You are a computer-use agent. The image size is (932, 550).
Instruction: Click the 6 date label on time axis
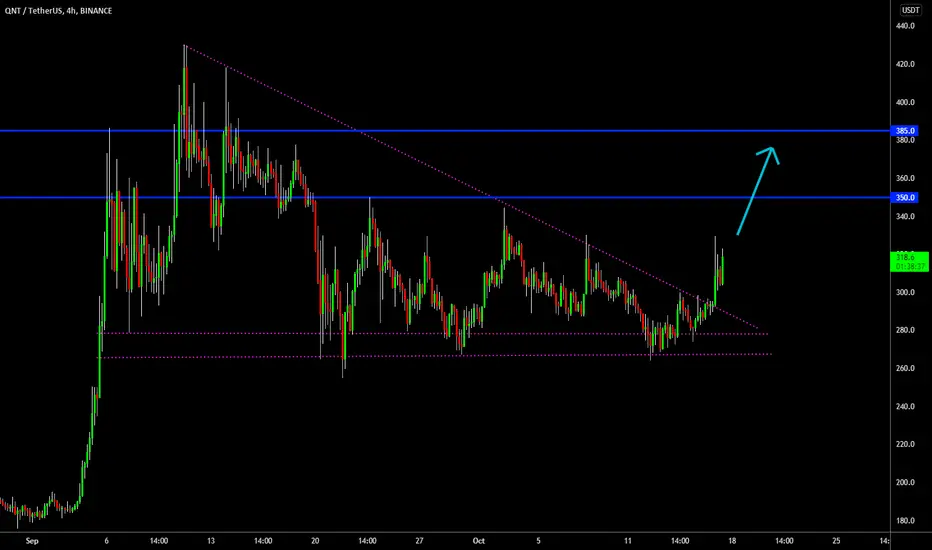point(106,541)
